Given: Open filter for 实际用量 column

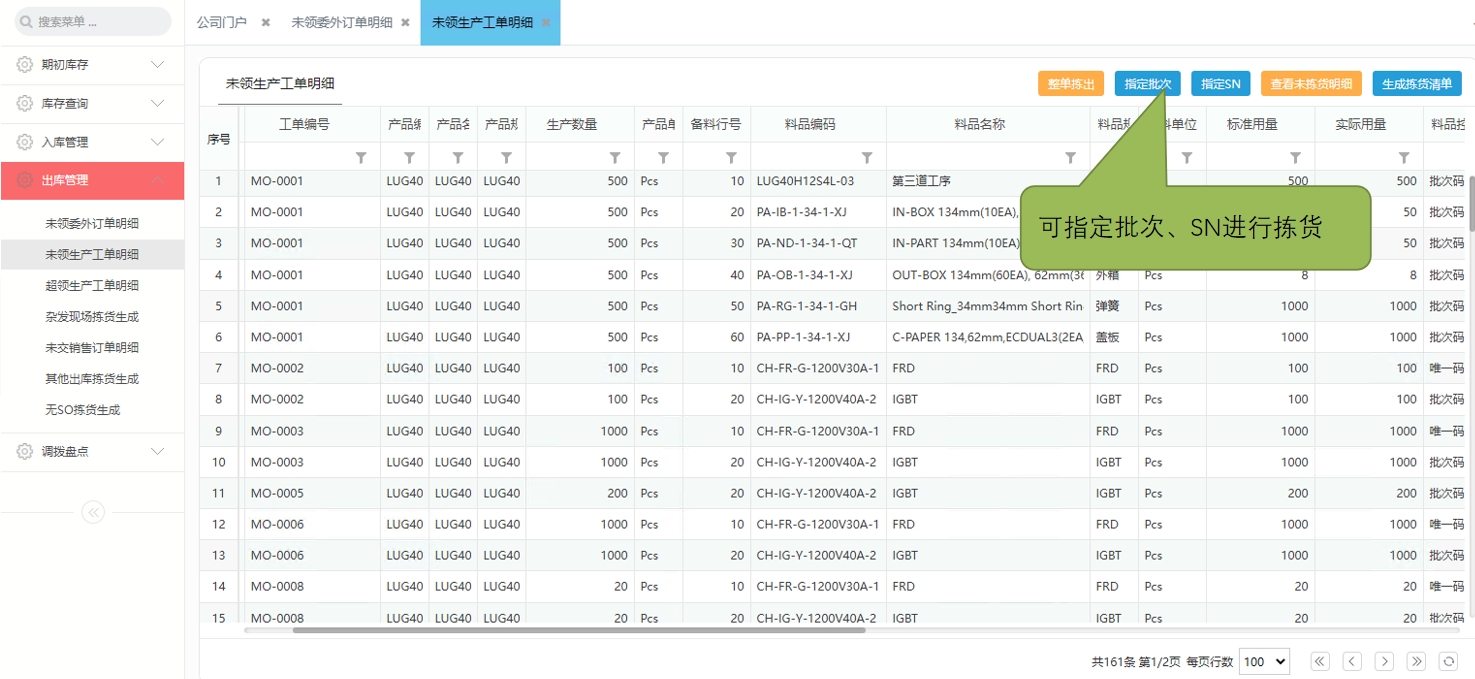Looking at the screenshot, I should tap(1404, 158).
